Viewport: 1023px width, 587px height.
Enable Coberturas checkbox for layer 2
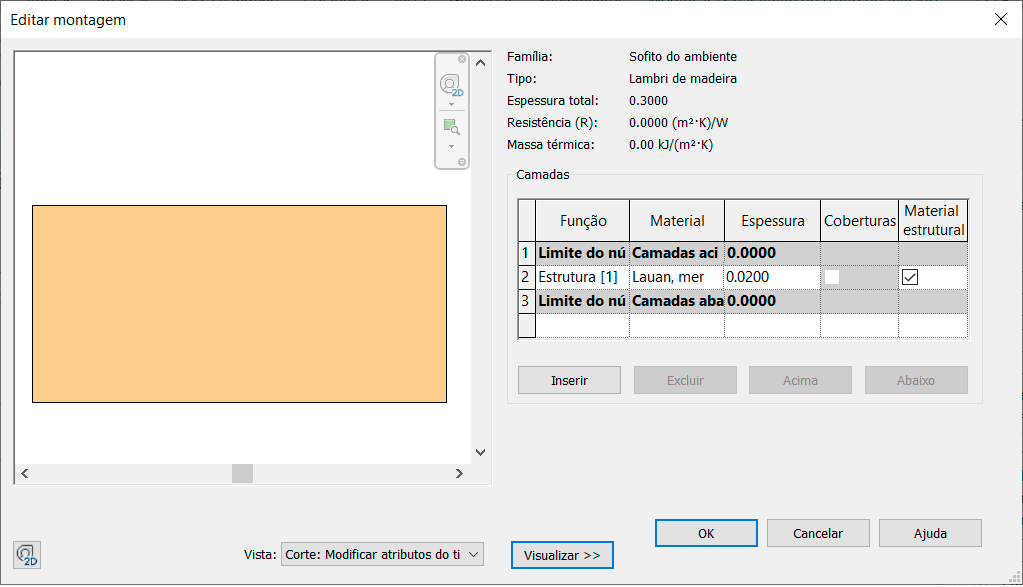click(x=832, y=277)
